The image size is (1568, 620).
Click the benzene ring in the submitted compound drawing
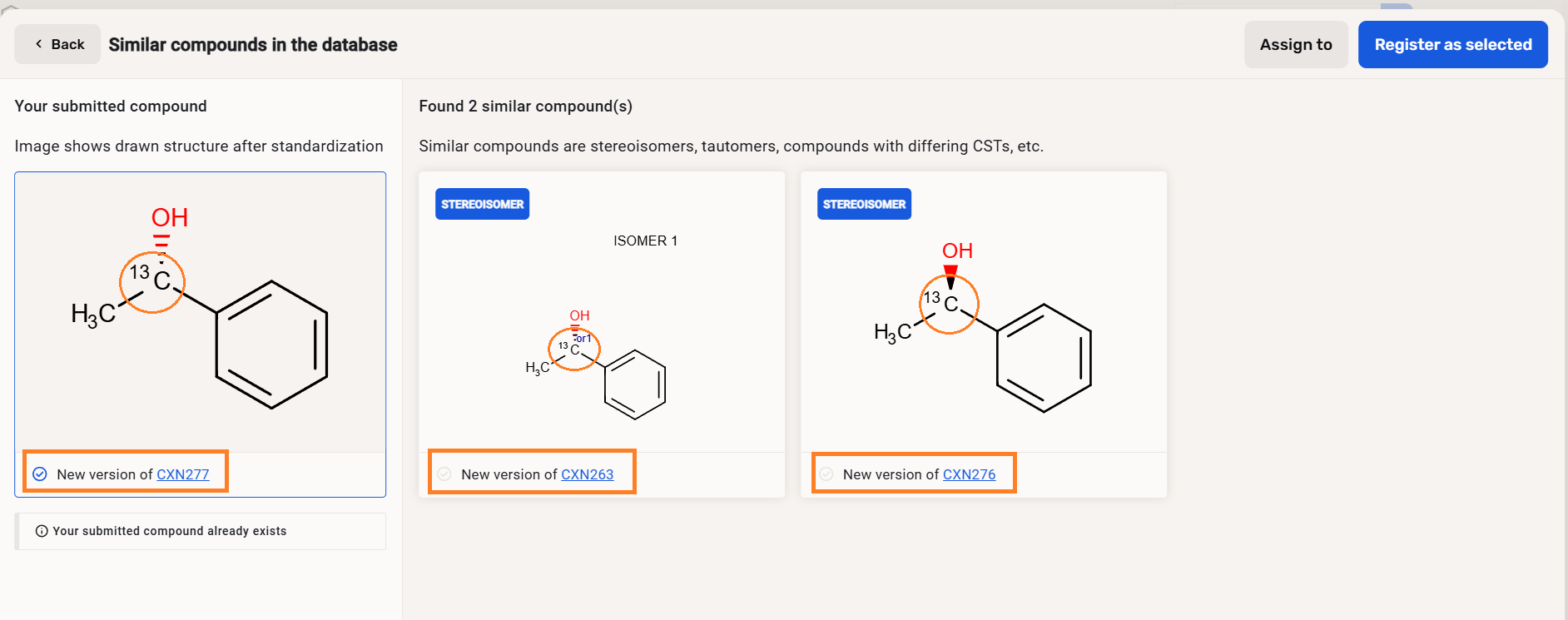[x=271, y=345]
